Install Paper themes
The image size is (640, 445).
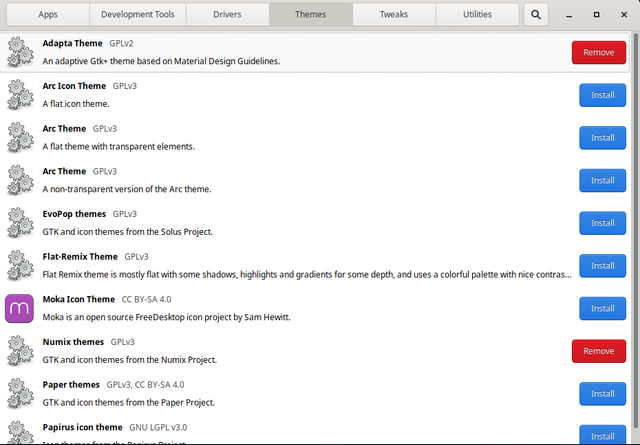[602, 394]
